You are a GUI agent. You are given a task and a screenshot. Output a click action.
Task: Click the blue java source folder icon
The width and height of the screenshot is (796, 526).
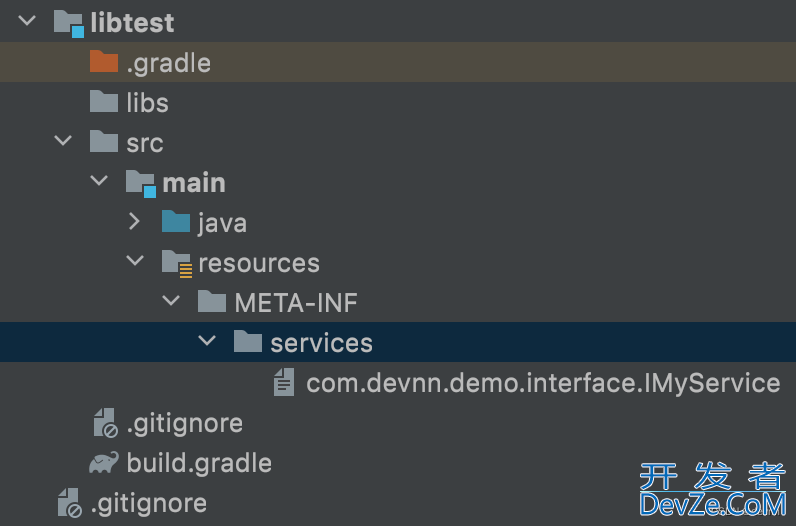coord(176,222)
